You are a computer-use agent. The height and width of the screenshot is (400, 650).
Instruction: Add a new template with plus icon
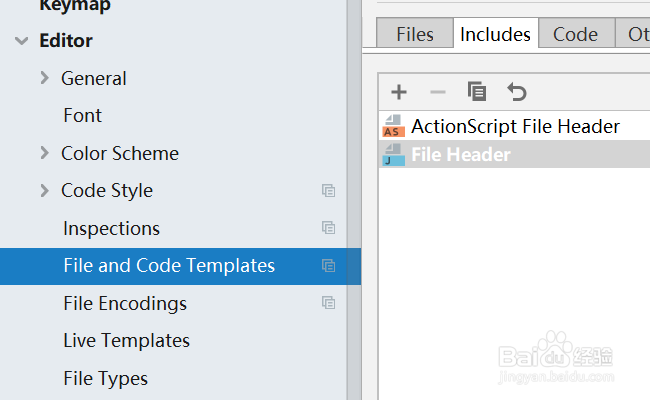(399, 92)
